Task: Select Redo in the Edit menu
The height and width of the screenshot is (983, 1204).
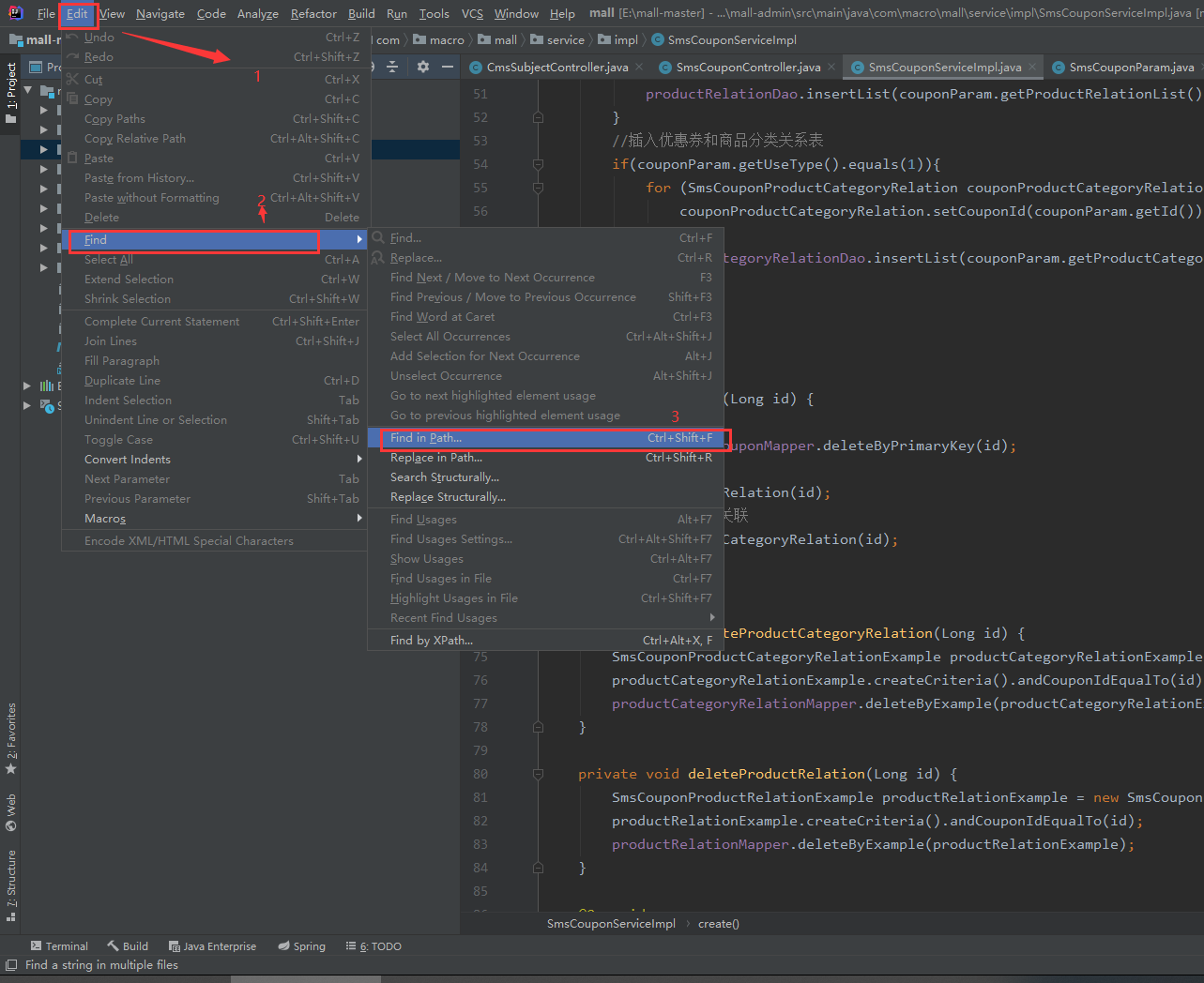Action: 214,57
